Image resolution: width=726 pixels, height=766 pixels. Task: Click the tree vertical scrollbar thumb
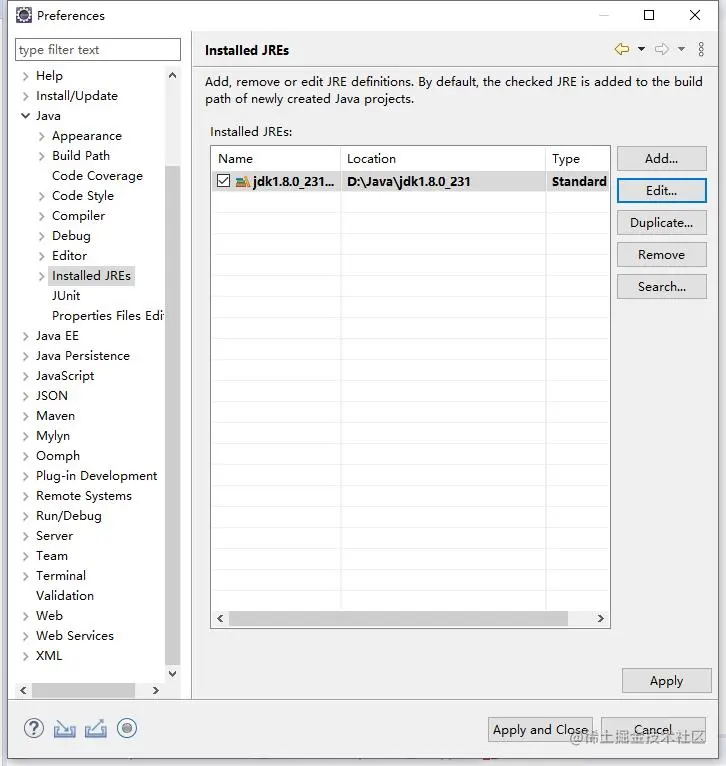[172, 415]
